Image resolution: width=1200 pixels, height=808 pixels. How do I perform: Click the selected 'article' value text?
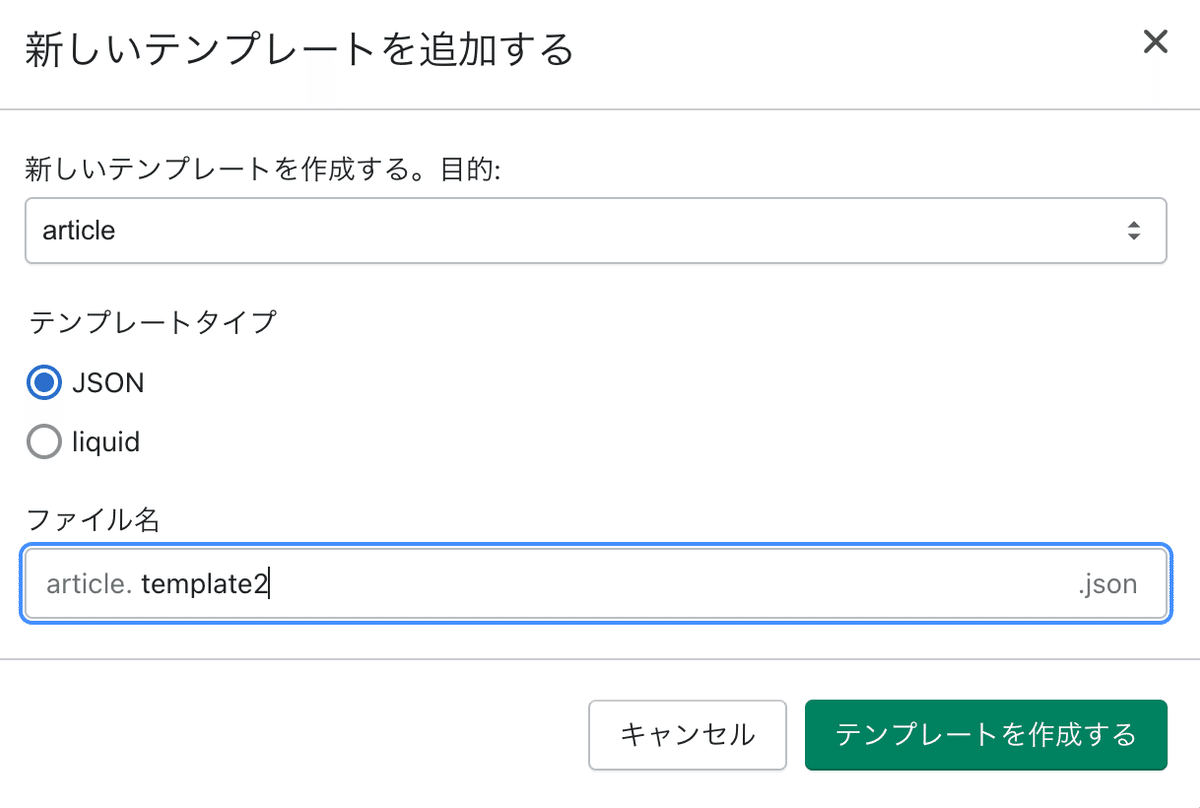(79, 231)
